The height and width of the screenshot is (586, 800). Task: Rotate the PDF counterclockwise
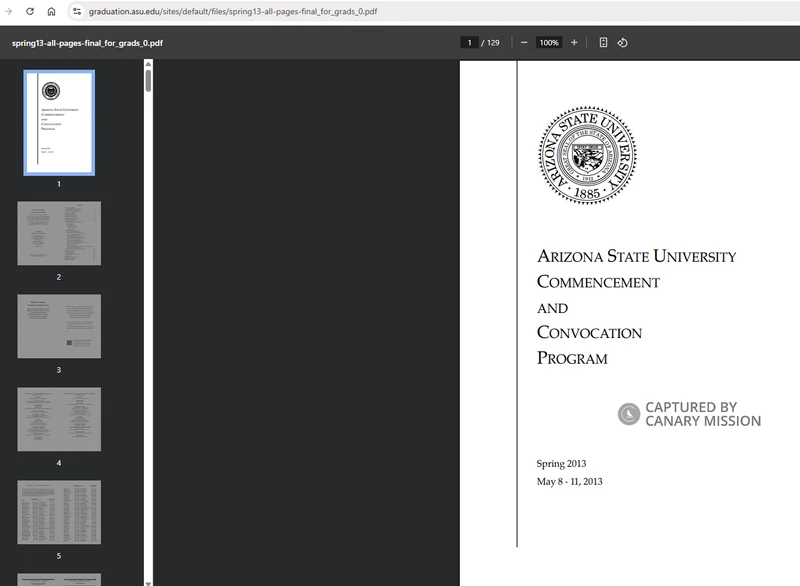point(622,43)
